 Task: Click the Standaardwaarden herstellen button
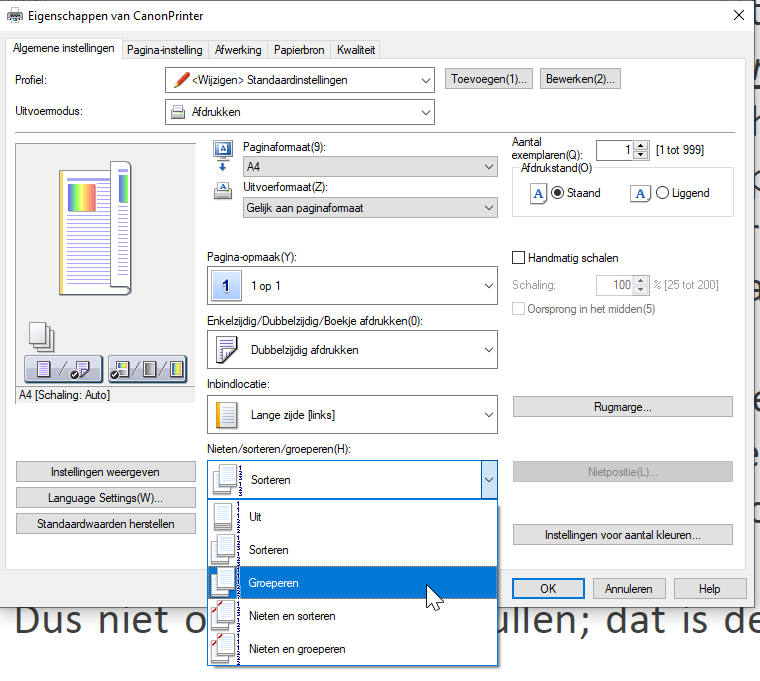coord(106,523)
